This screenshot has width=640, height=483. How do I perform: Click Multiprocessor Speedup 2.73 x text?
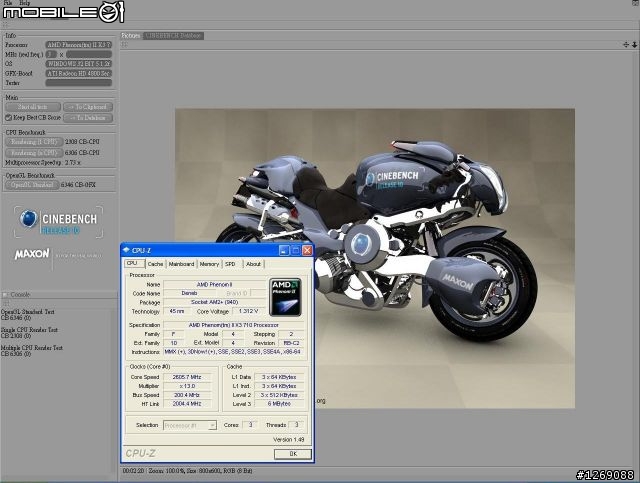(43, 162)
